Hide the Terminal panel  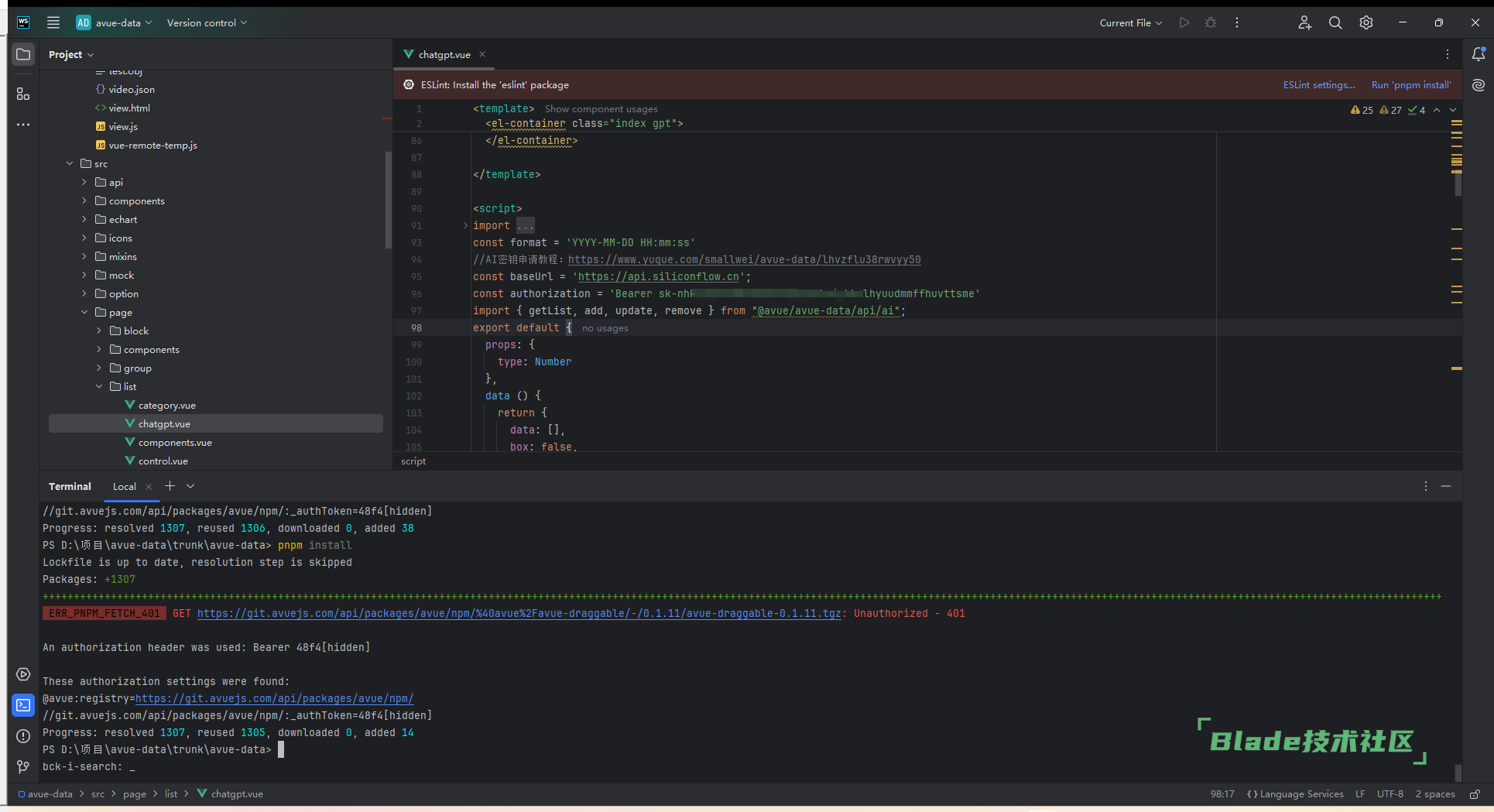pos(1446,486)
